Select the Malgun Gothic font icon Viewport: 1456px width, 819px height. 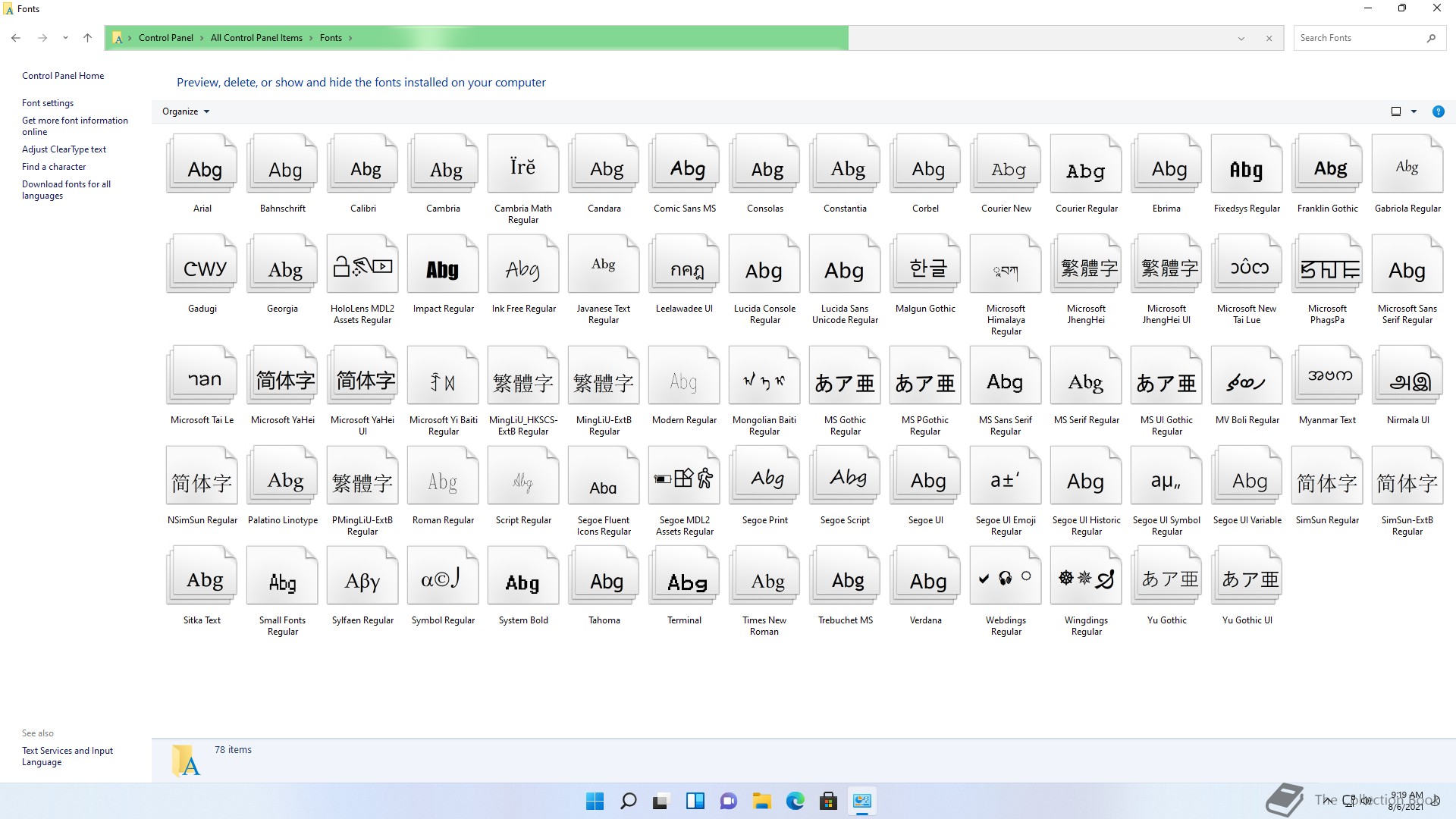point(926,265)
